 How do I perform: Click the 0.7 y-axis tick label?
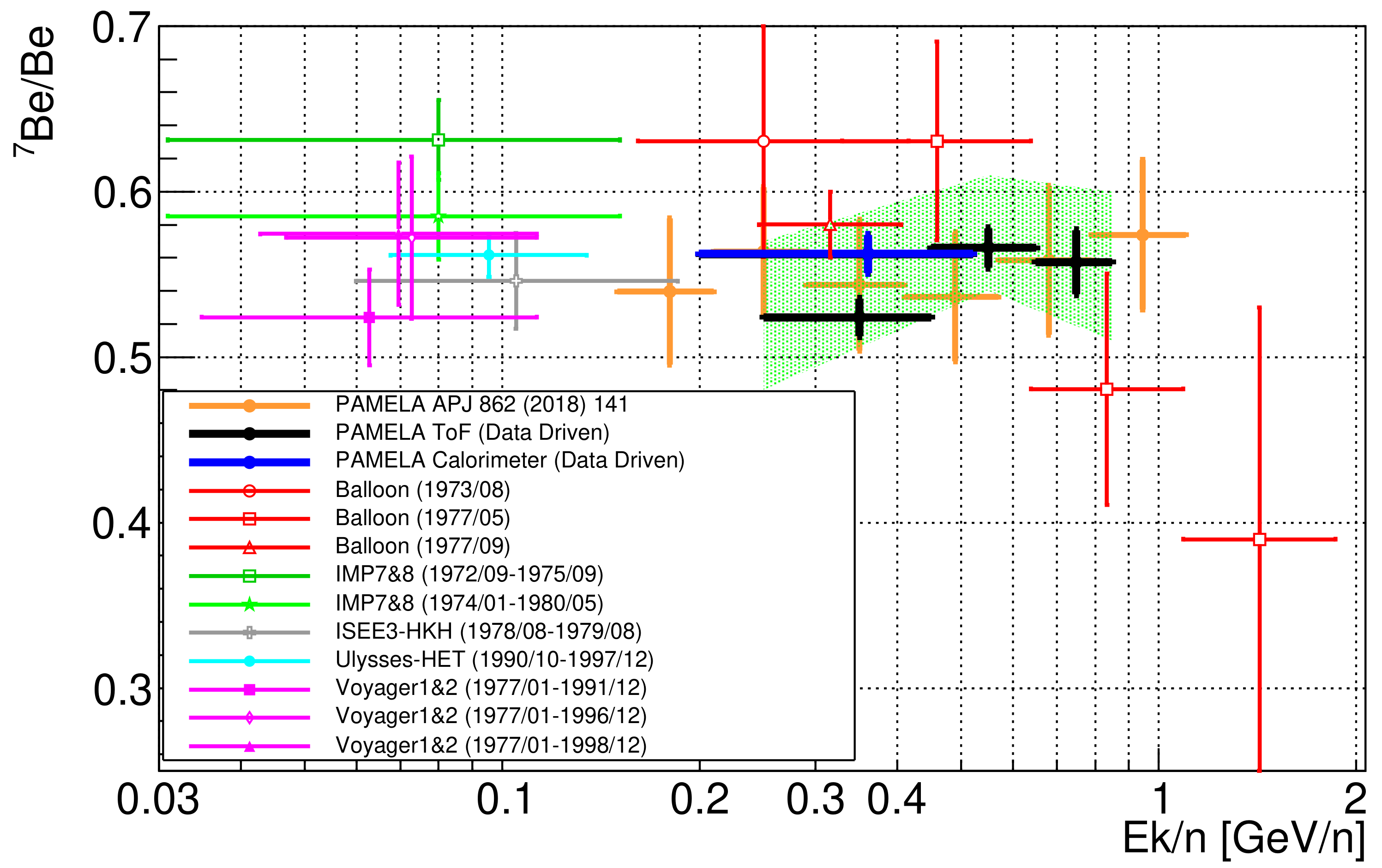tap(122, 28)
